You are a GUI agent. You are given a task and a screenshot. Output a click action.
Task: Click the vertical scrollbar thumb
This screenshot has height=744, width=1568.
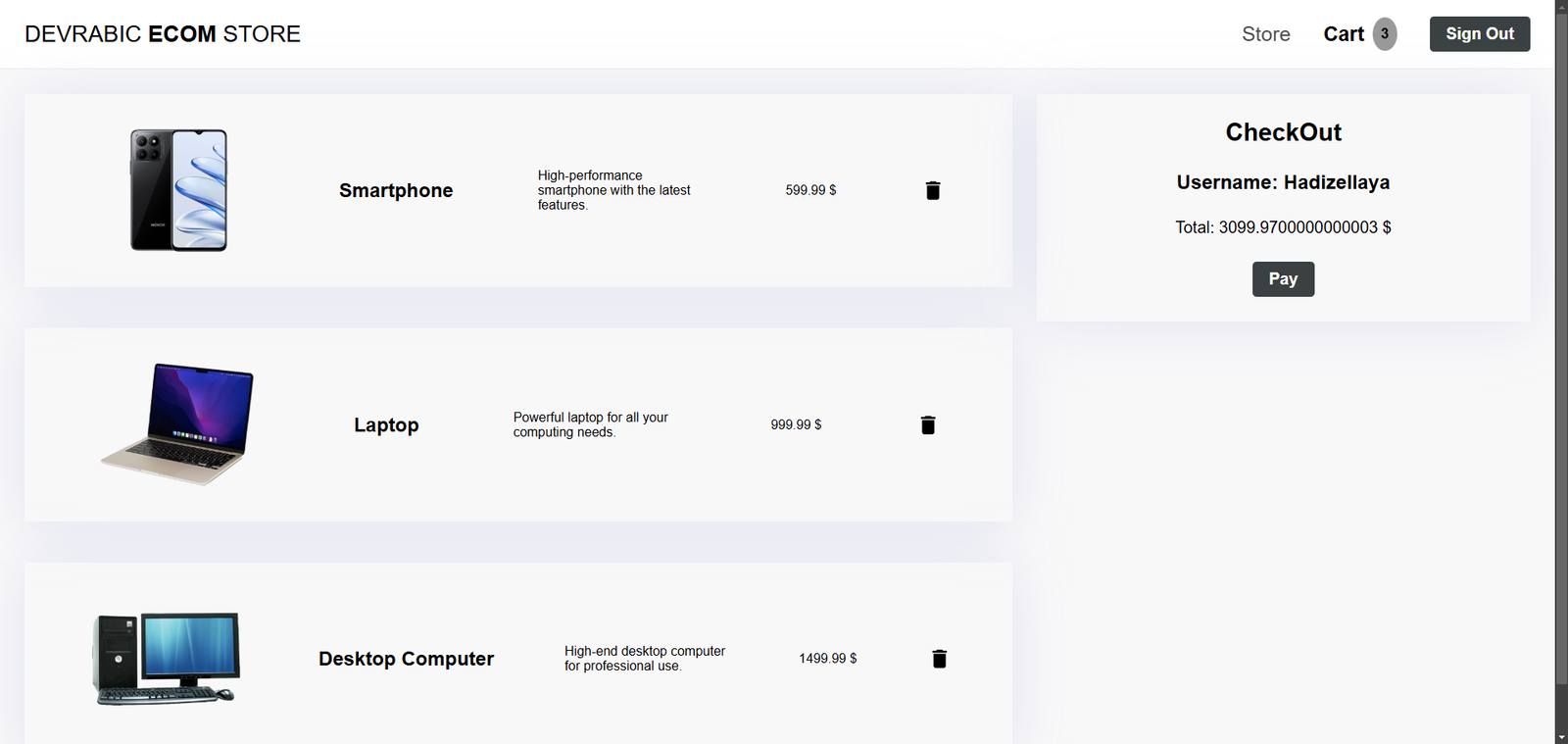(1561, 343)
